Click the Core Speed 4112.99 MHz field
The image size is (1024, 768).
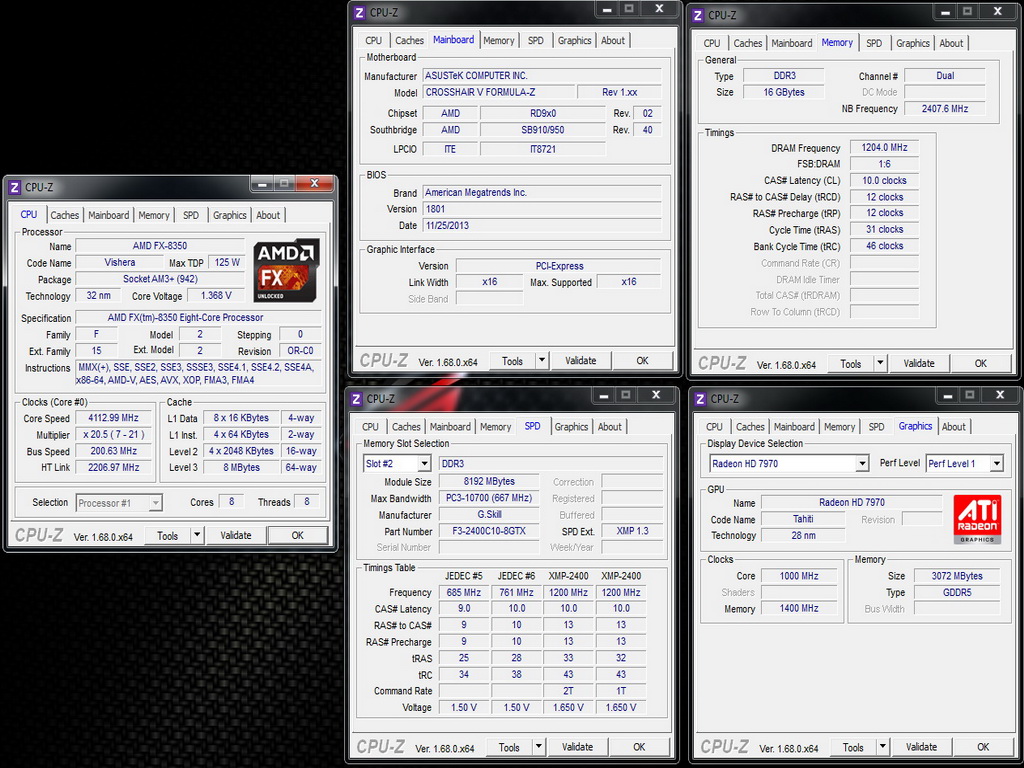tap(113, 418)
